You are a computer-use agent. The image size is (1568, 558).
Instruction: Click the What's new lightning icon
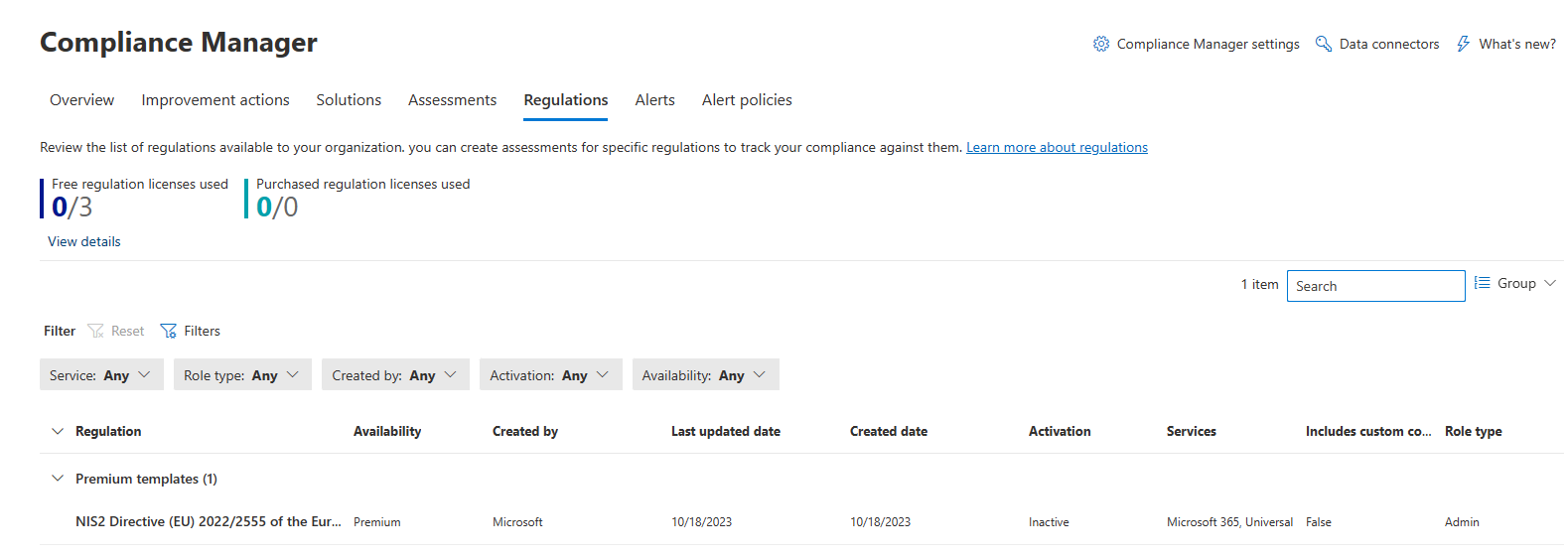point(1463,44)
